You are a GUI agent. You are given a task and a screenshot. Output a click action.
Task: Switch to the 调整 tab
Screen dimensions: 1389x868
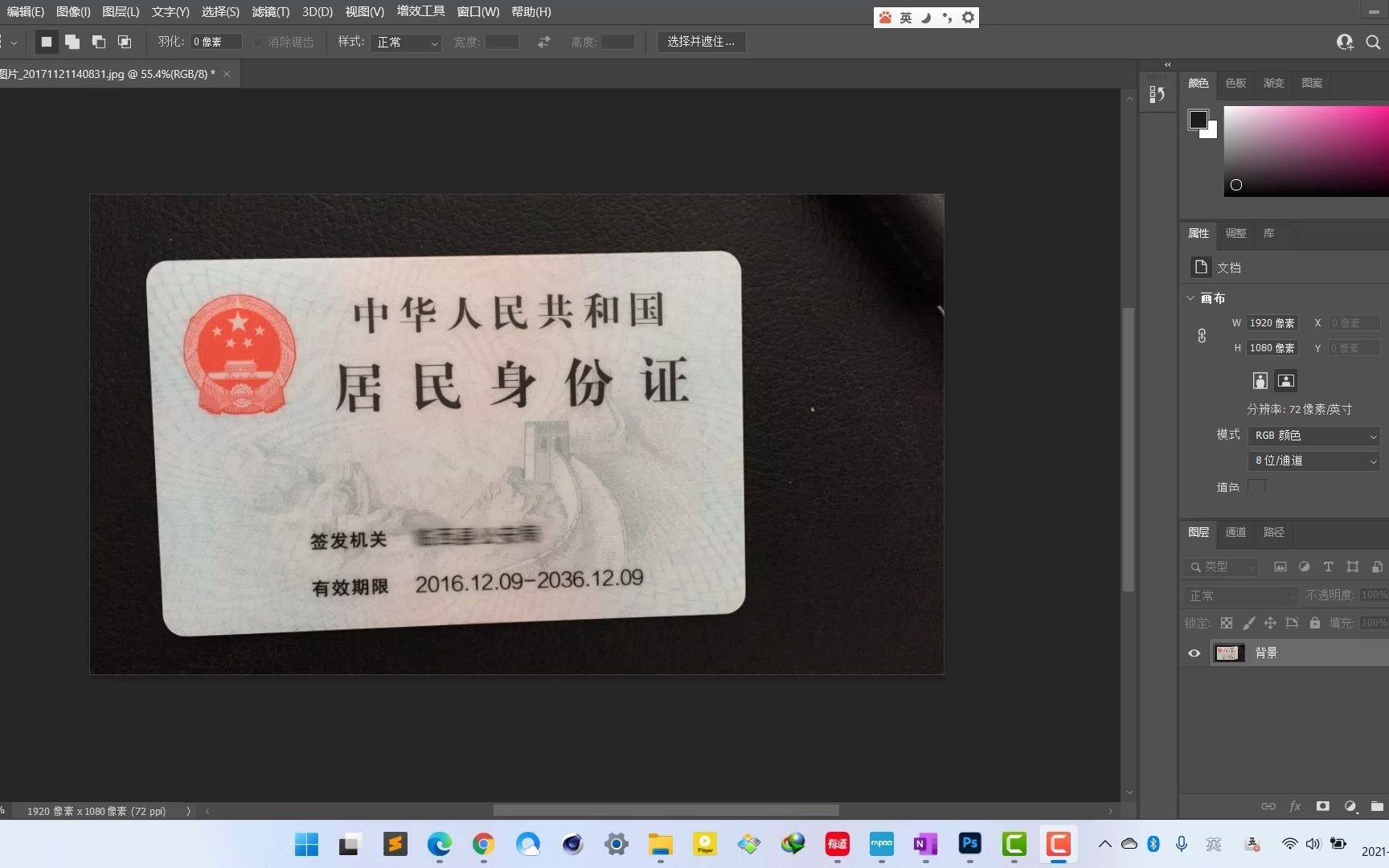(1235, 233)
